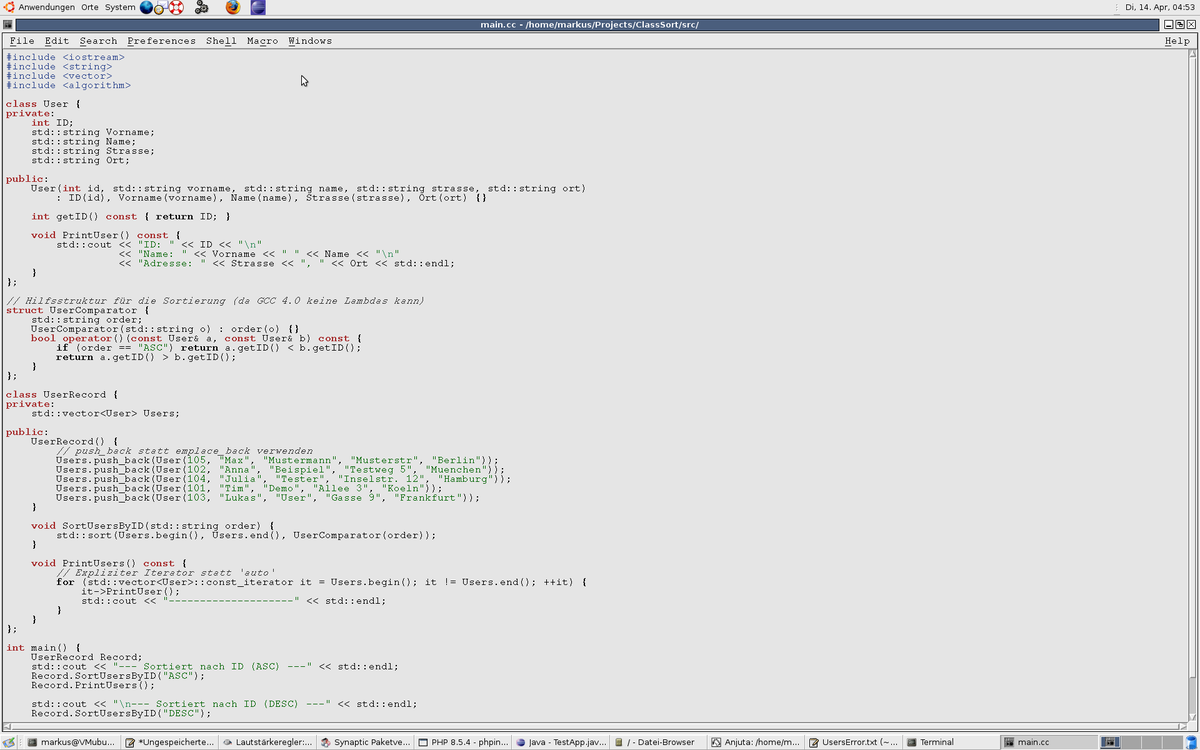Click the 'struct UserComparator {' line
The image size is (1200, 750).
pyautogui.click(x=78, y=310)
